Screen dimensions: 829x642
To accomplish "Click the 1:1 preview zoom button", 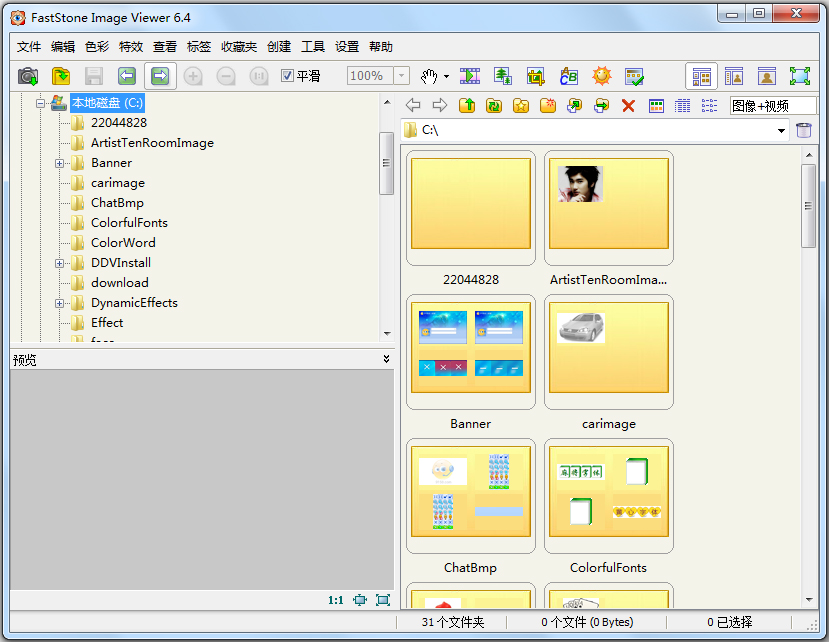I will (x=336, y=600).
